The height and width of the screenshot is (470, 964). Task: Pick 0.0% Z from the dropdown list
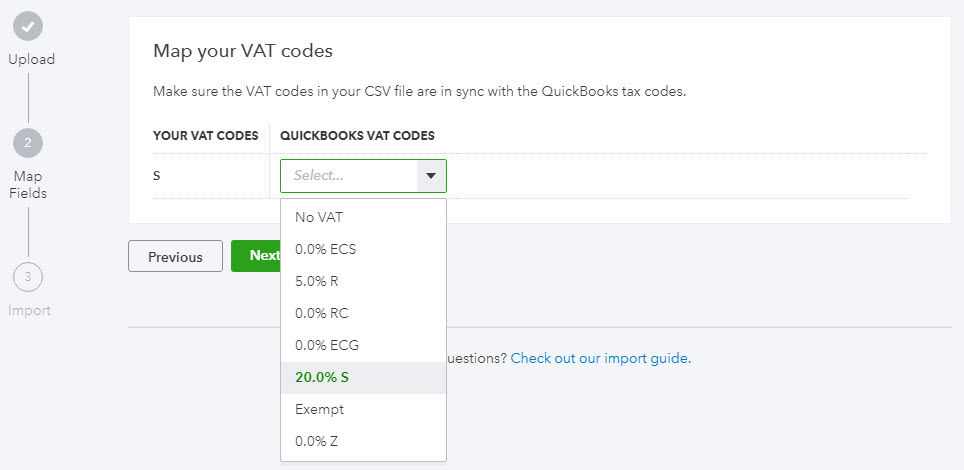316,441
